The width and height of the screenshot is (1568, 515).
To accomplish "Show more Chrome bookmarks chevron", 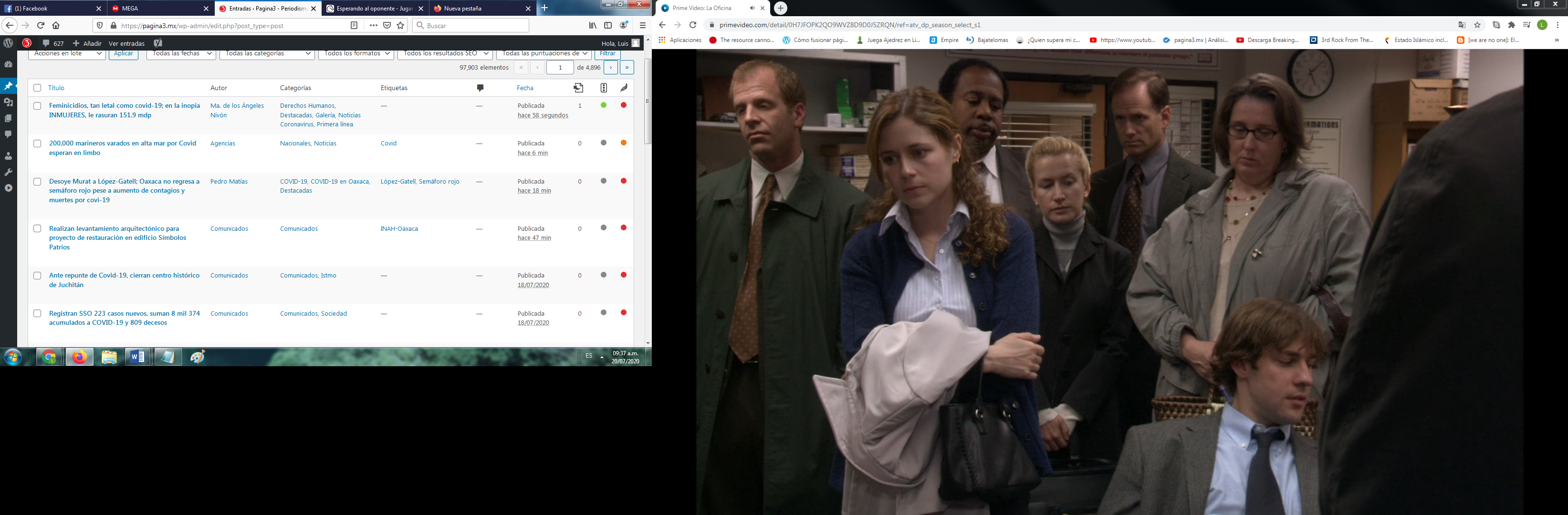I will click(x=1557, y=40).
